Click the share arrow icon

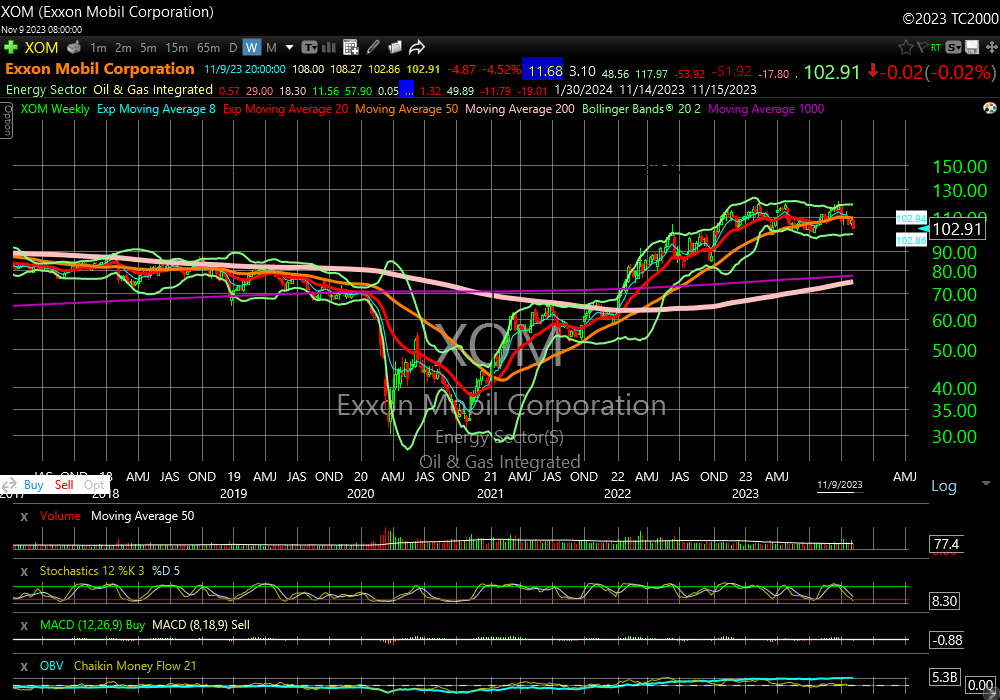pos(416,47)
